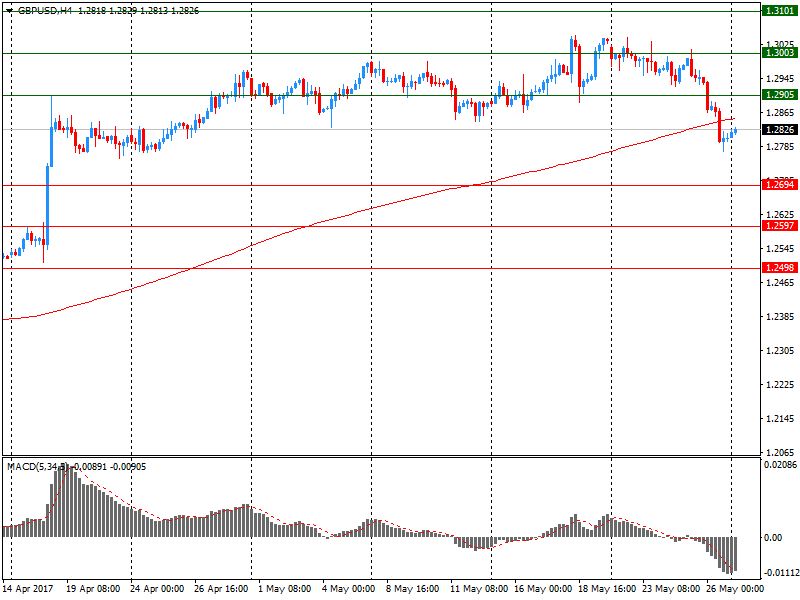Click the 1.2465 price scale value
This screenshot has width=800, height=600.
point(781,283)
